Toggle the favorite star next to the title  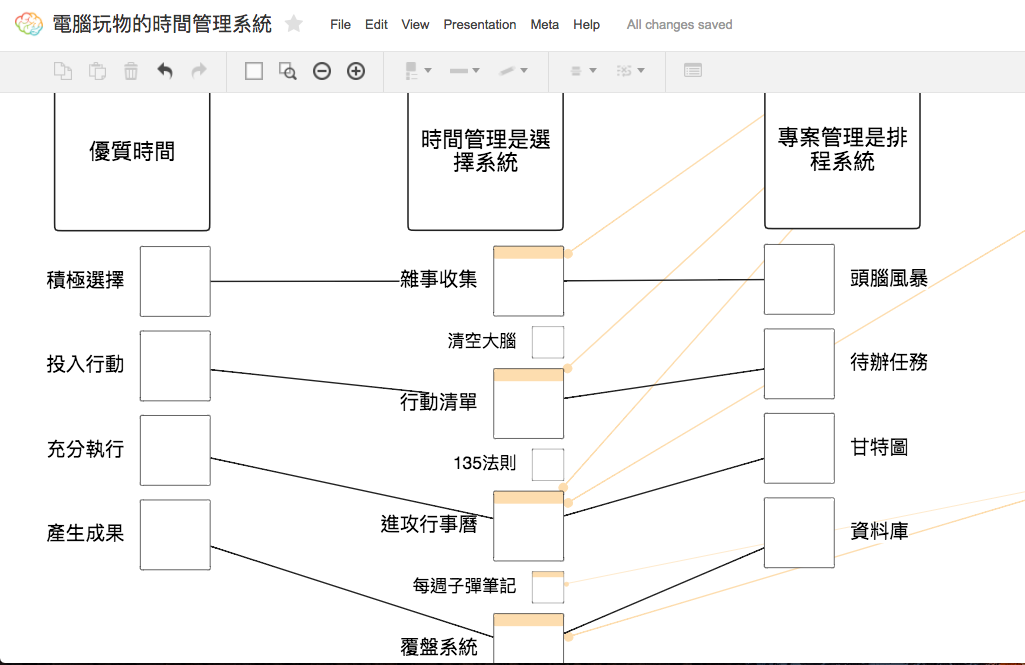coord(291,22)
